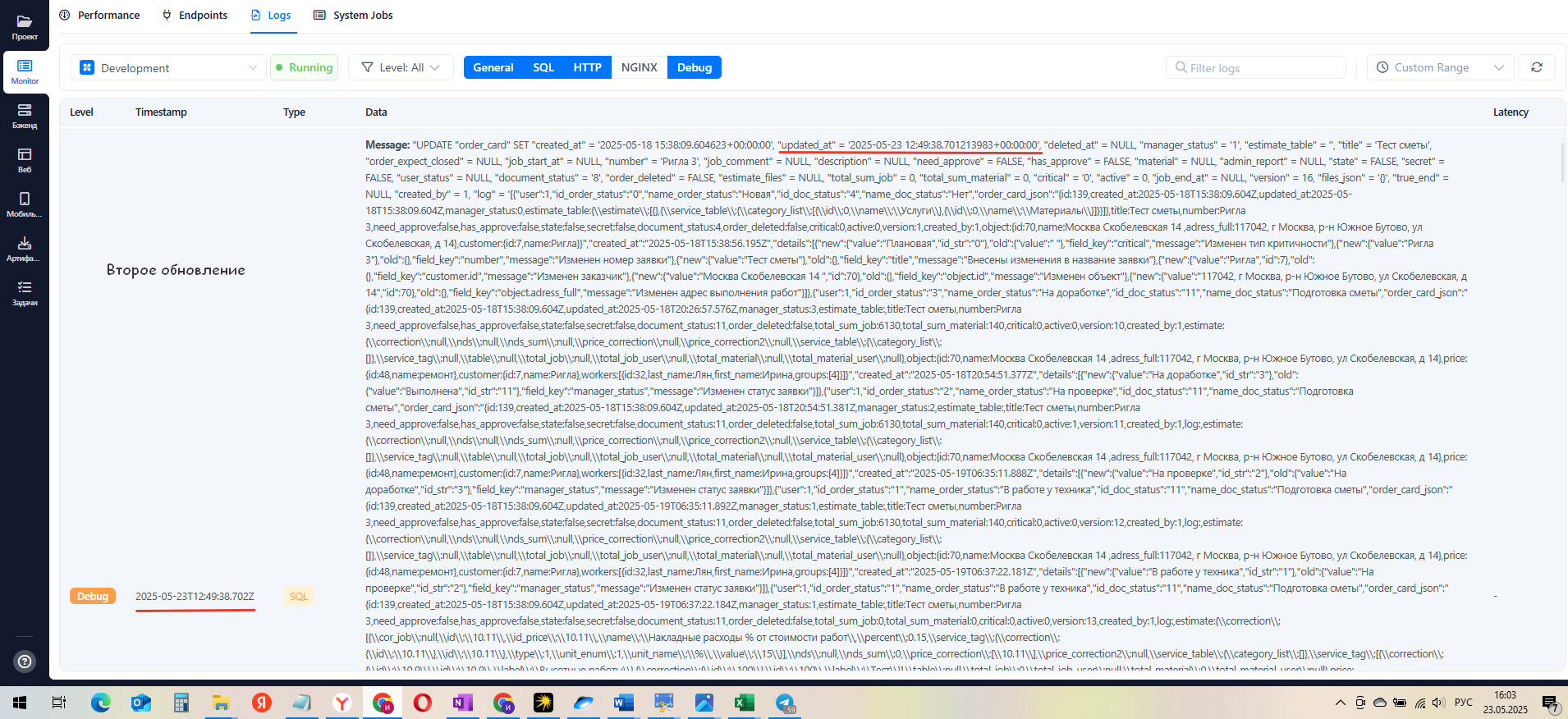1568x719 pixels.
Task: Open Calculator from the taskbar
Action: 181,703
